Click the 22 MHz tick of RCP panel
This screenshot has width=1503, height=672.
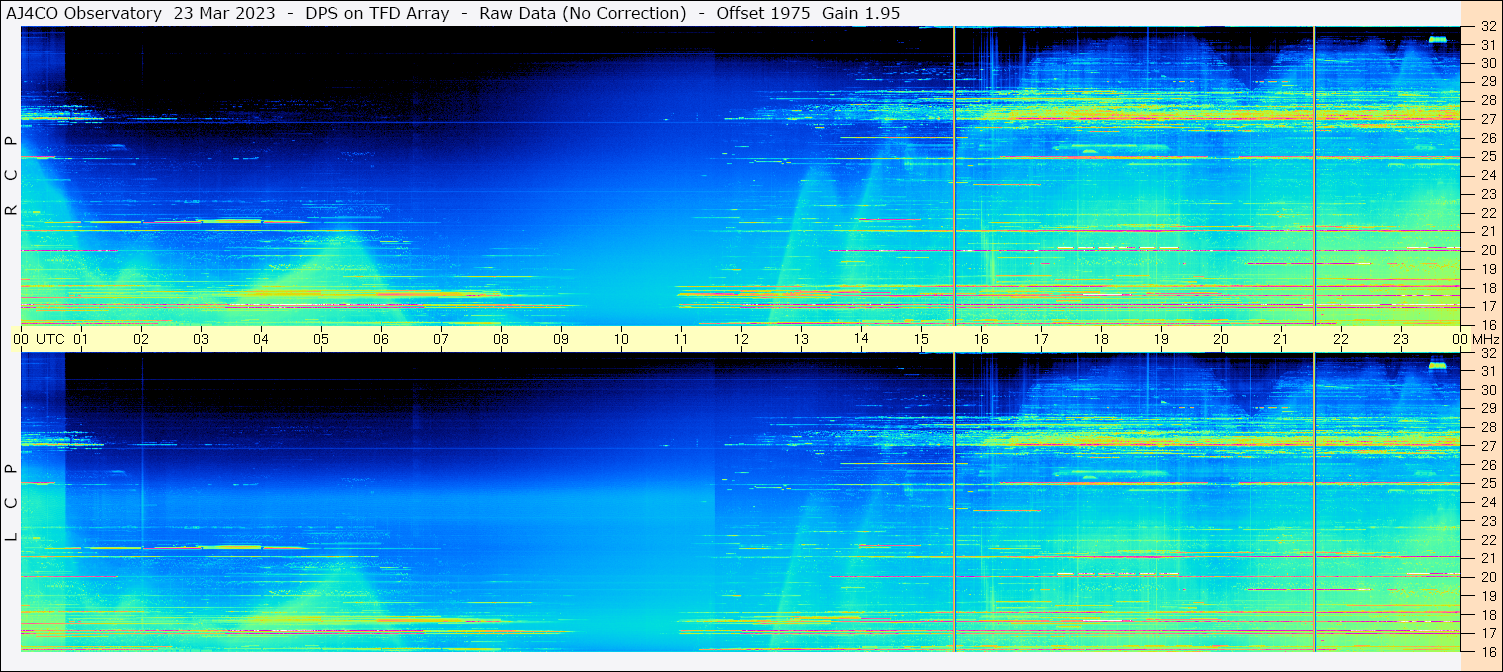tap(1488, 213)
